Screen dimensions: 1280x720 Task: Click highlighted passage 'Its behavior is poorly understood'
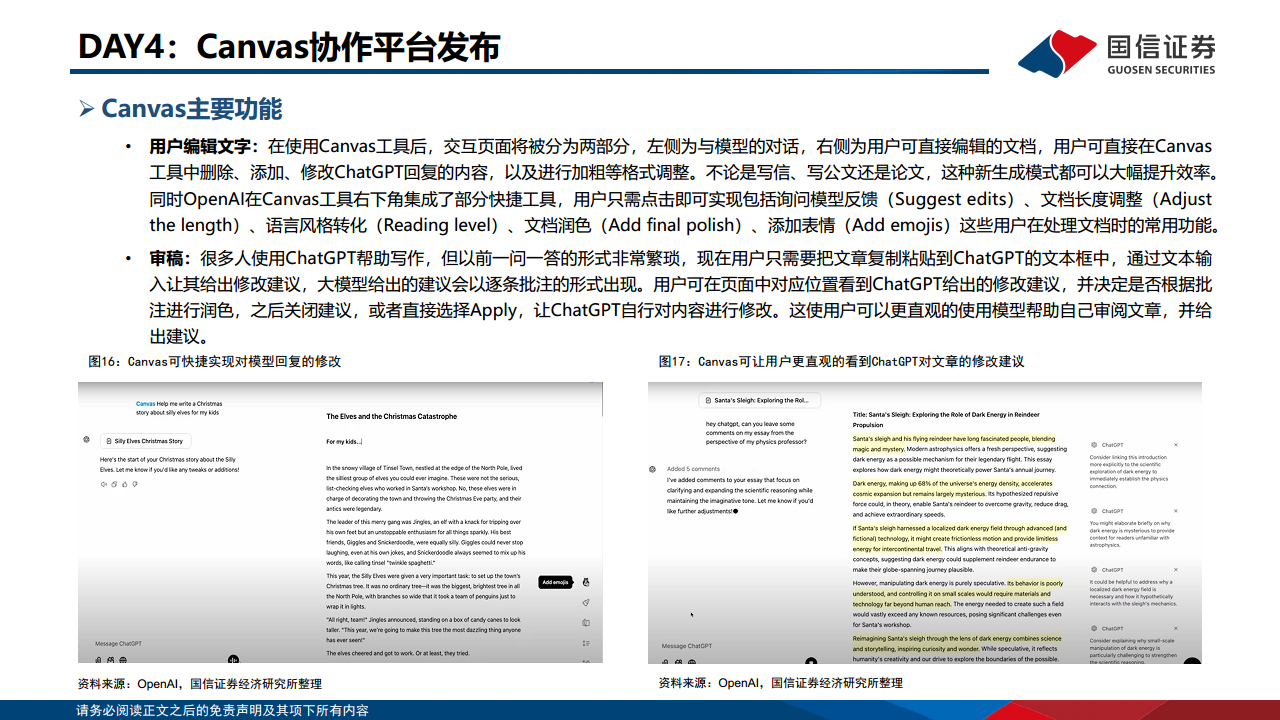[x=957, y=593]
